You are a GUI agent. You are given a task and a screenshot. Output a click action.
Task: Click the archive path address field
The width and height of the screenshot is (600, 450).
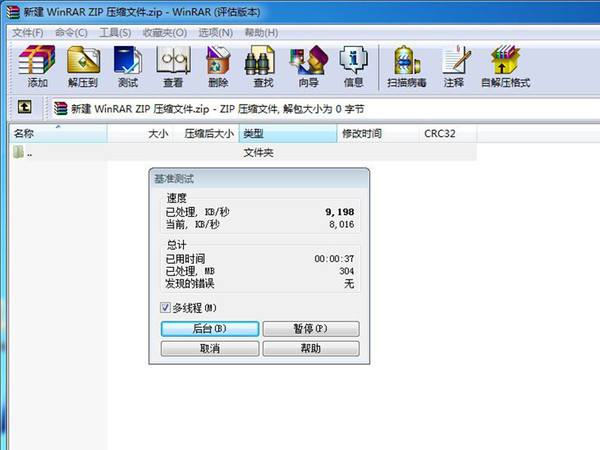point(325,109)
